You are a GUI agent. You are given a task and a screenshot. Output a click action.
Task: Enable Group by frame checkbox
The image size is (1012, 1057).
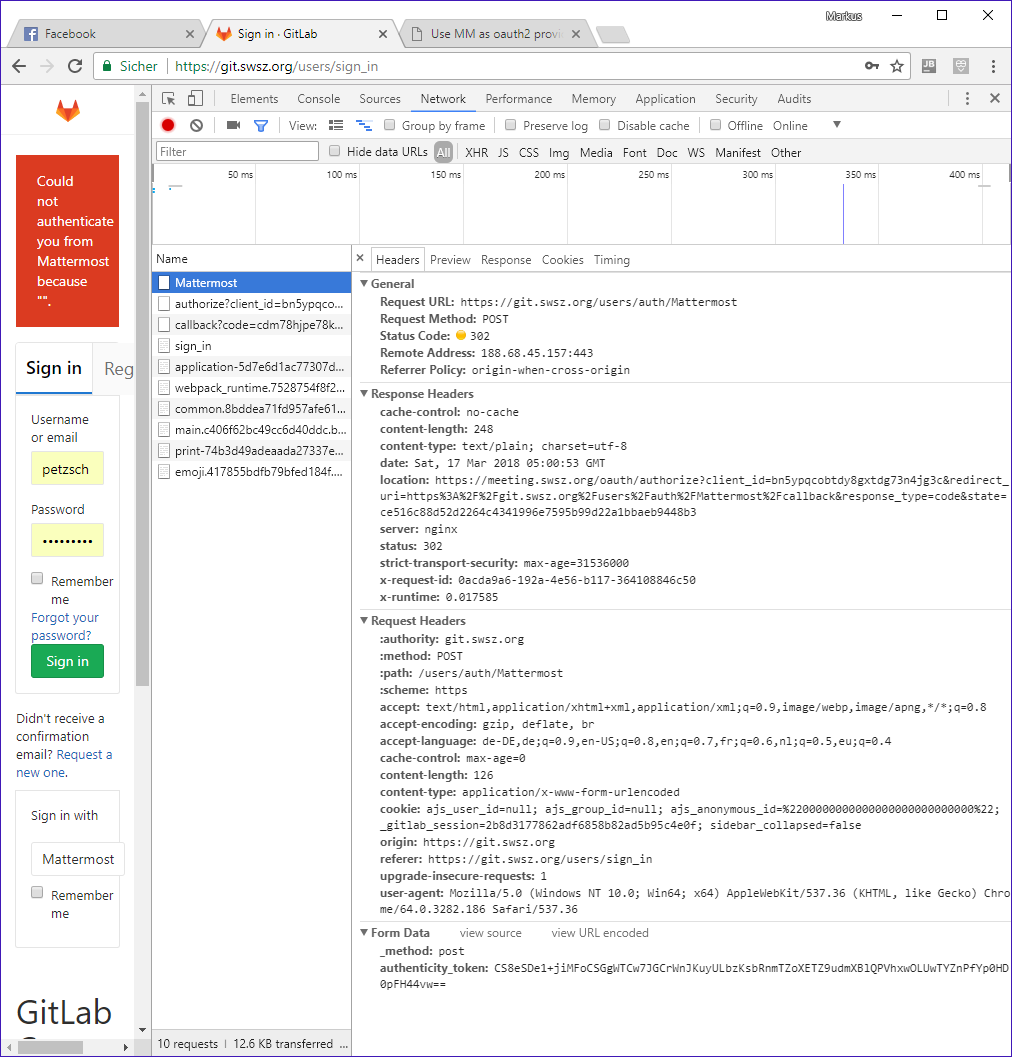(x=389, y=125)
